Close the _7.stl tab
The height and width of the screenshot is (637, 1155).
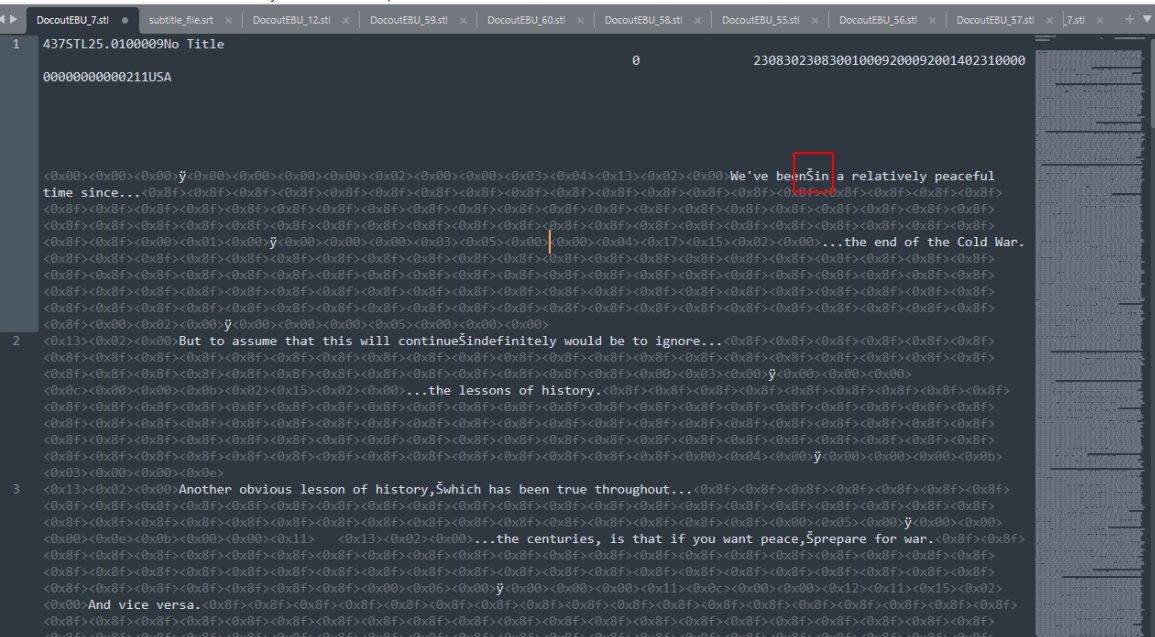click(1102, 18)
